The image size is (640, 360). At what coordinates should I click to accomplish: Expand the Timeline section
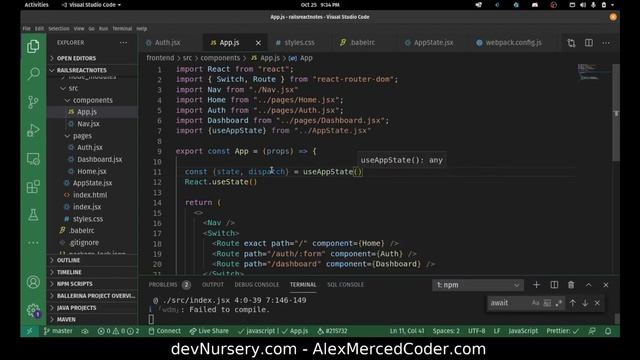click(x=93, y=272)
